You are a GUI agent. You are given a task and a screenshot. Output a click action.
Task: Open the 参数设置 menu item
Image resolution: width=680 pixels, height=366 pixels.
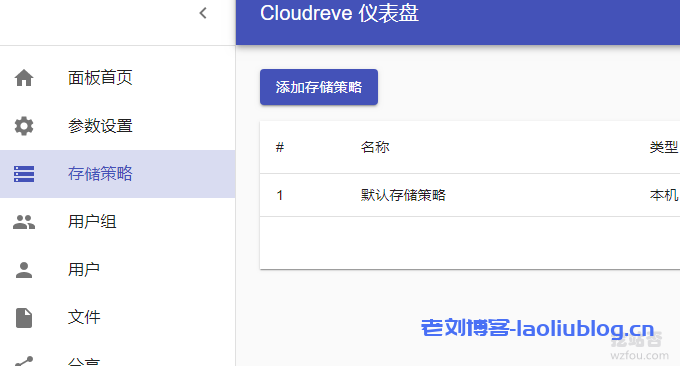[118, 126]
